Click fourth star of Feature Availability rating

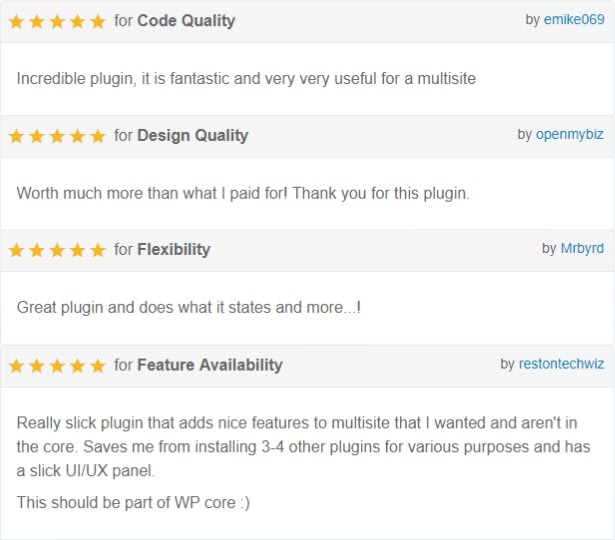78,365
